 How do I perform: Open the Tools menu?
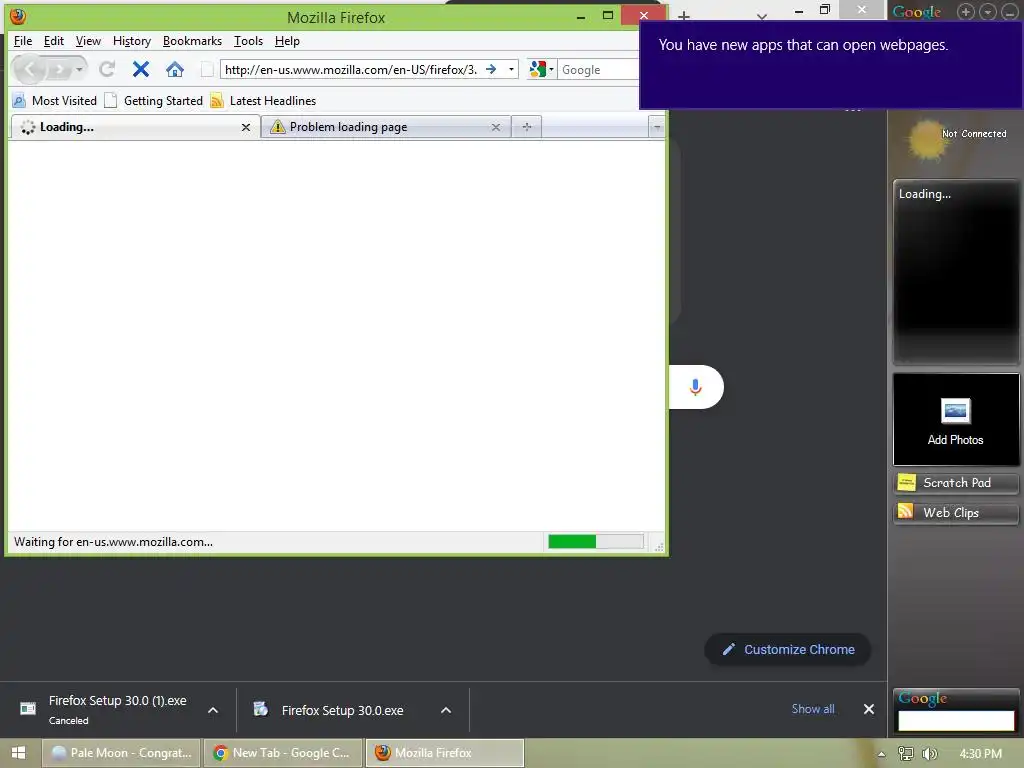click(x=248, y=40)
